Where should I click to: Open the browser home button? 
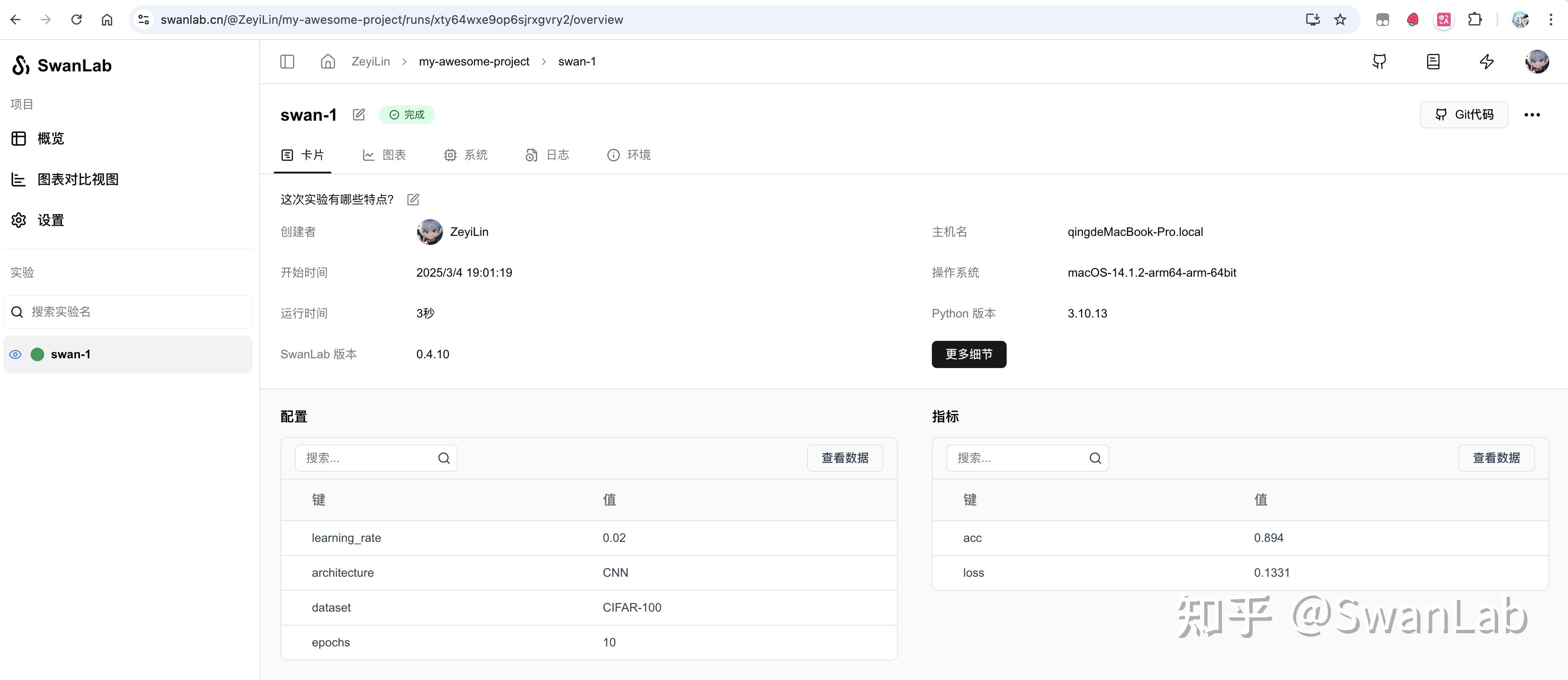coord(107,20)
